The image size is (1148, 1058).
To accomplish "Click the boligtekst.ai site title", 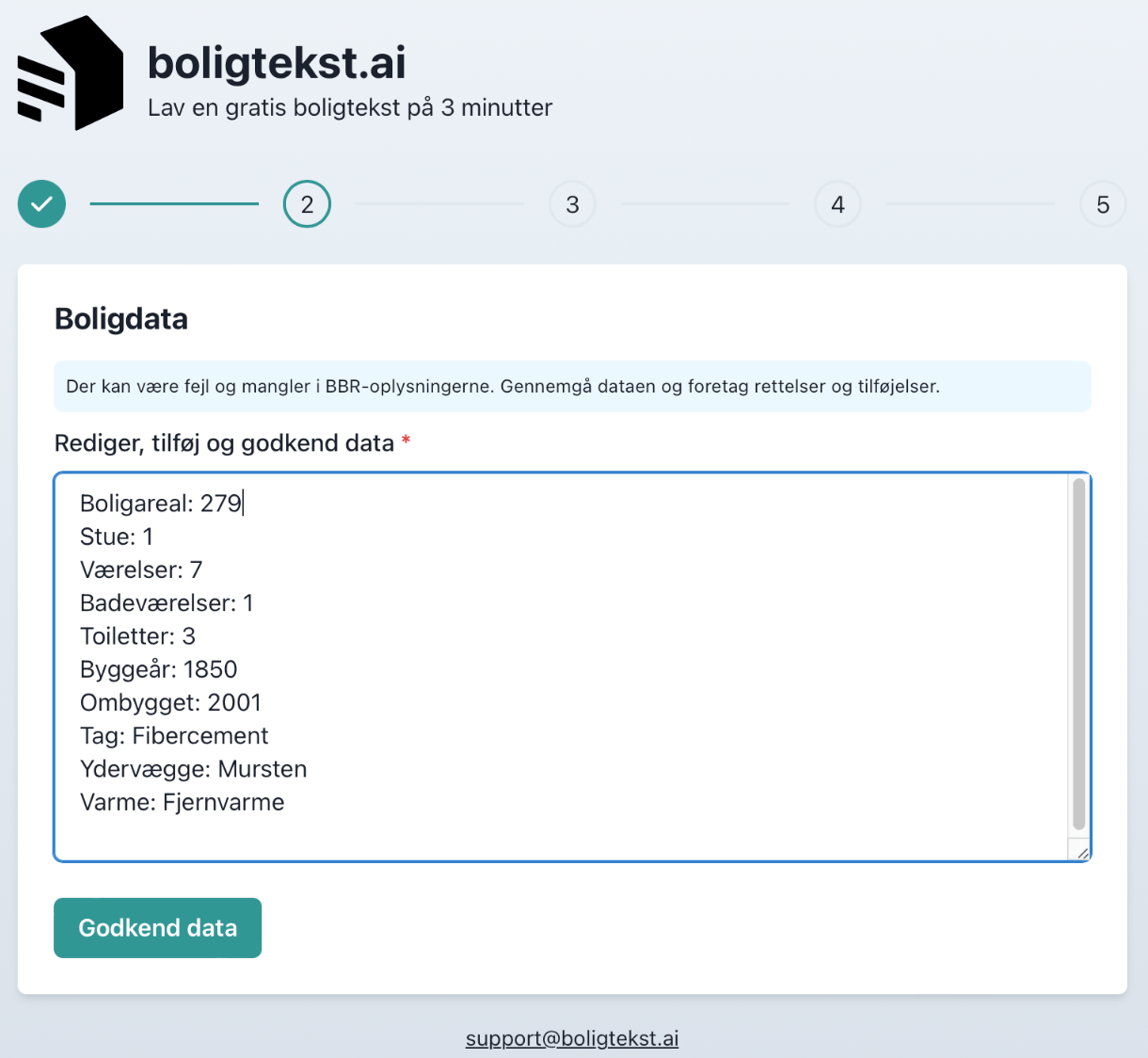I will [277, 64].
